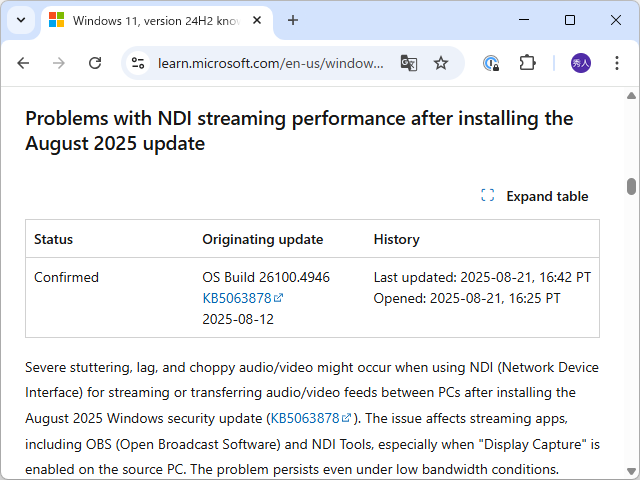The image size is (640, 480).
Task: Click the page vertical scrollbar thumb
Action: (x=631, y=187)
